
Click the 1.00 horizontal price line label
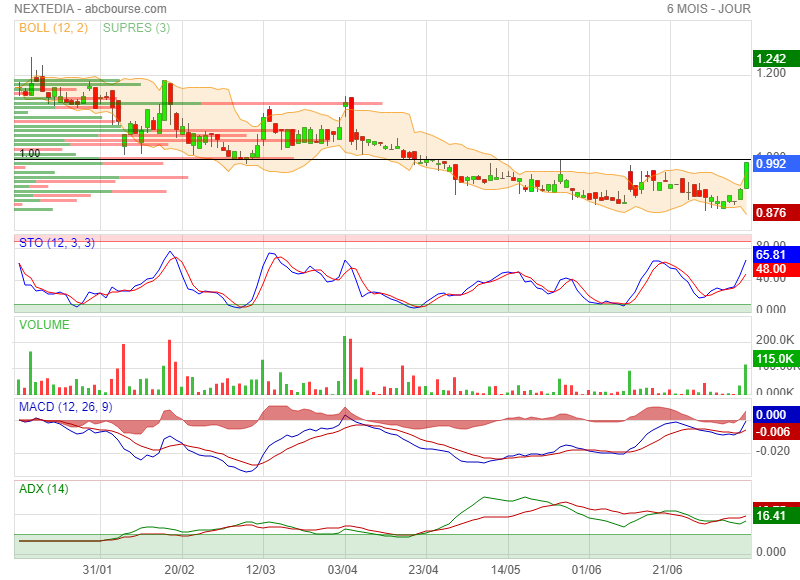[30, 153]
